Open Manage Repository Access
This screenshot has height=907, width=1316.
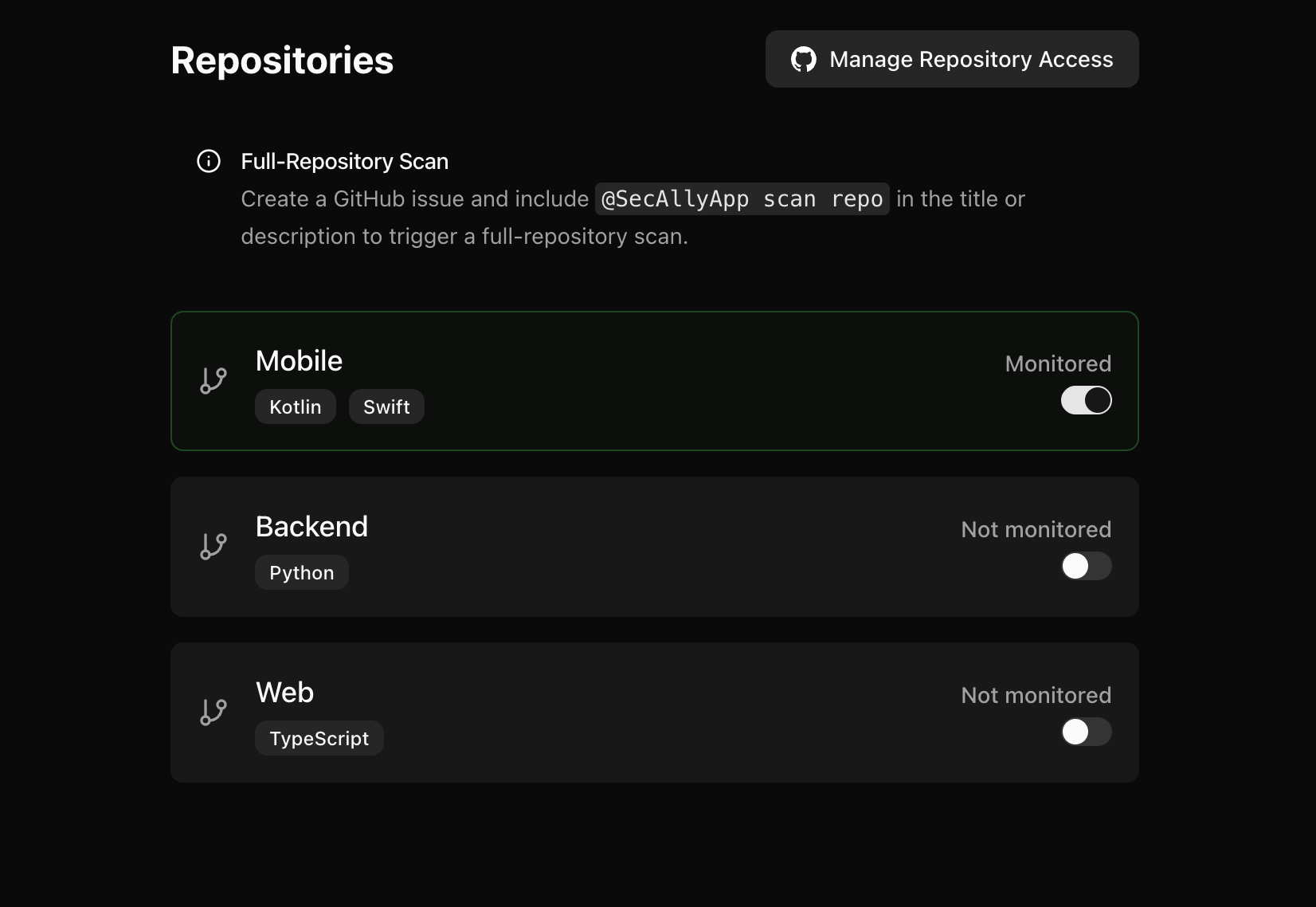[952, 59]
